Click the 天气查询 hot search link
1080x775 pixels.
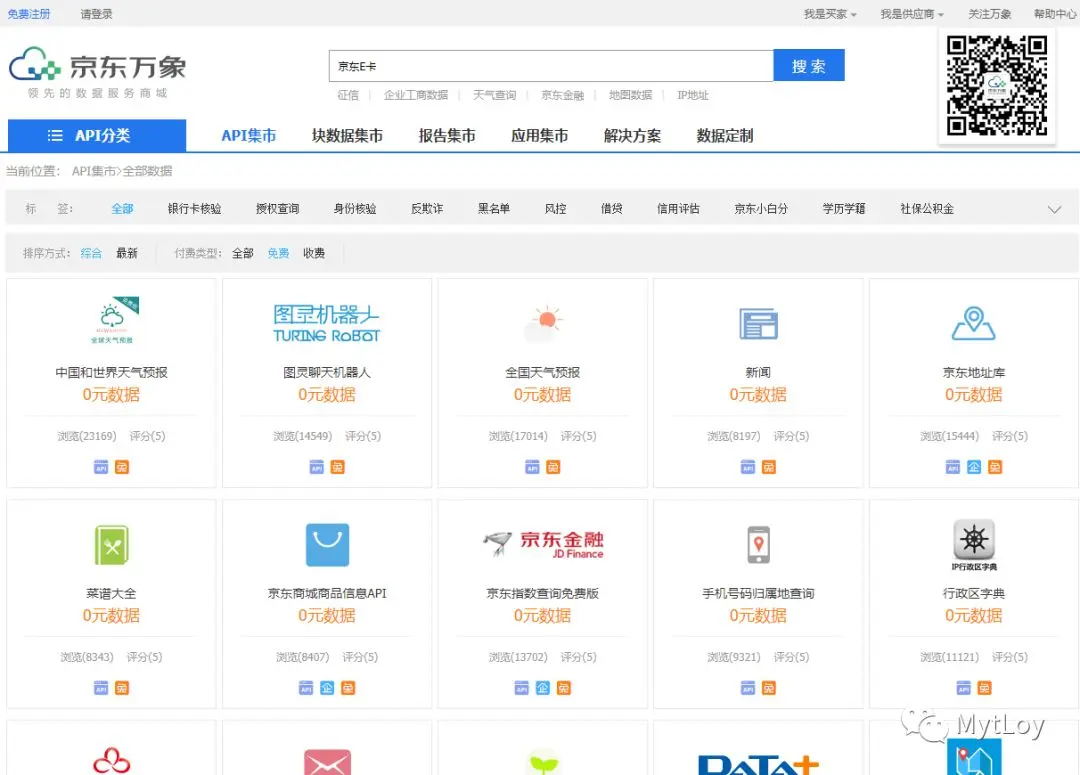(495, 95)
